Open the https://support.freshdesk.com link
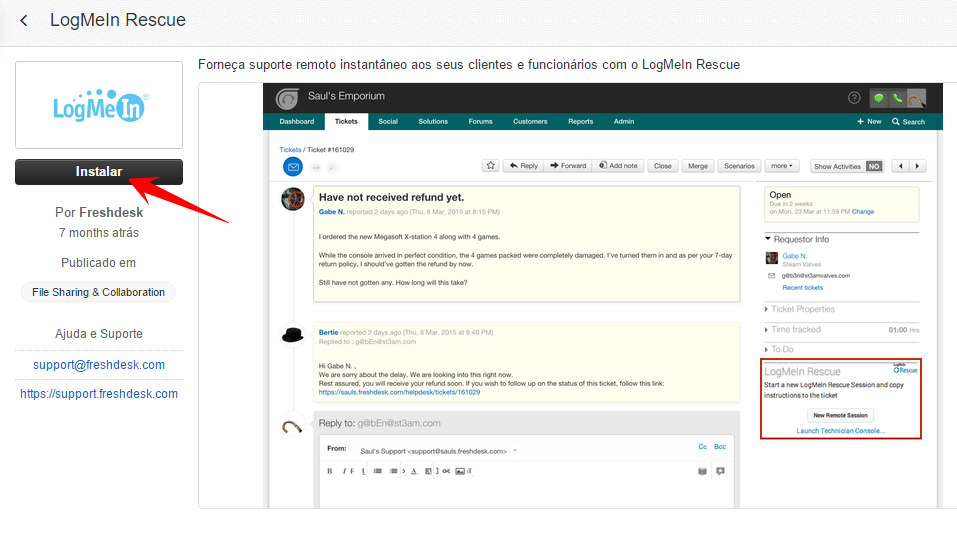957x554 pixels. click(99, 394)
